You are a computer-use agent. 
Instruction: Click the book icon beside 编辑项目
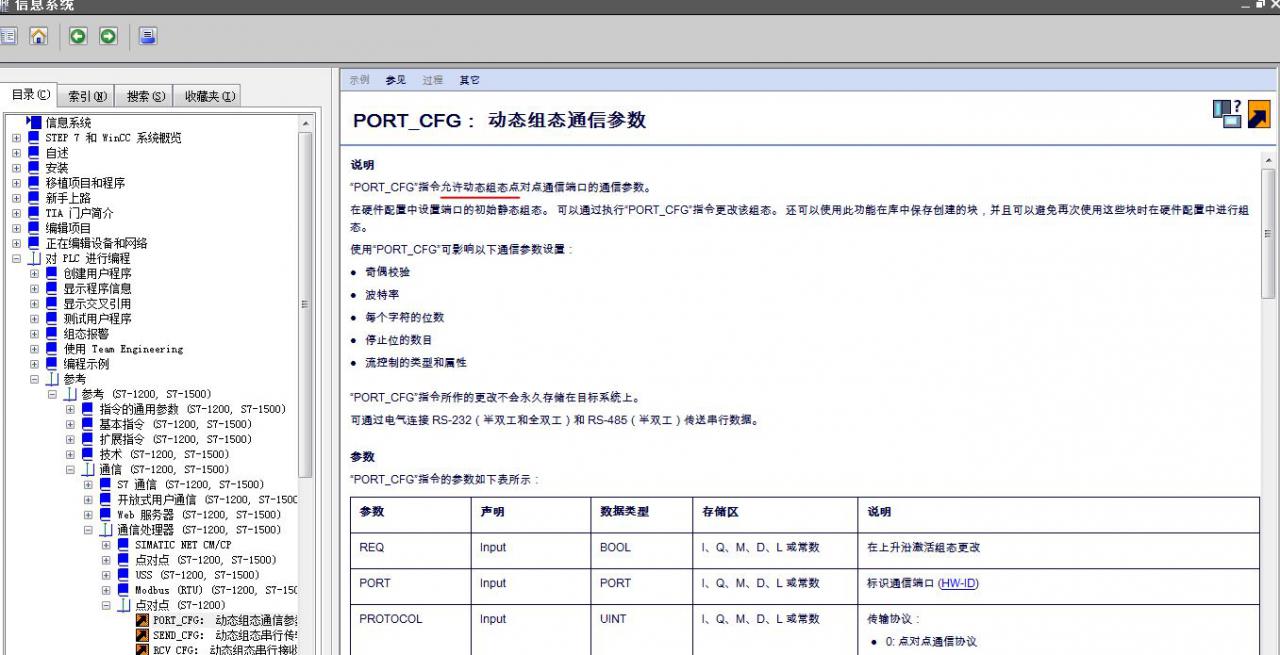pyautogui.click(x=34, y=228)
